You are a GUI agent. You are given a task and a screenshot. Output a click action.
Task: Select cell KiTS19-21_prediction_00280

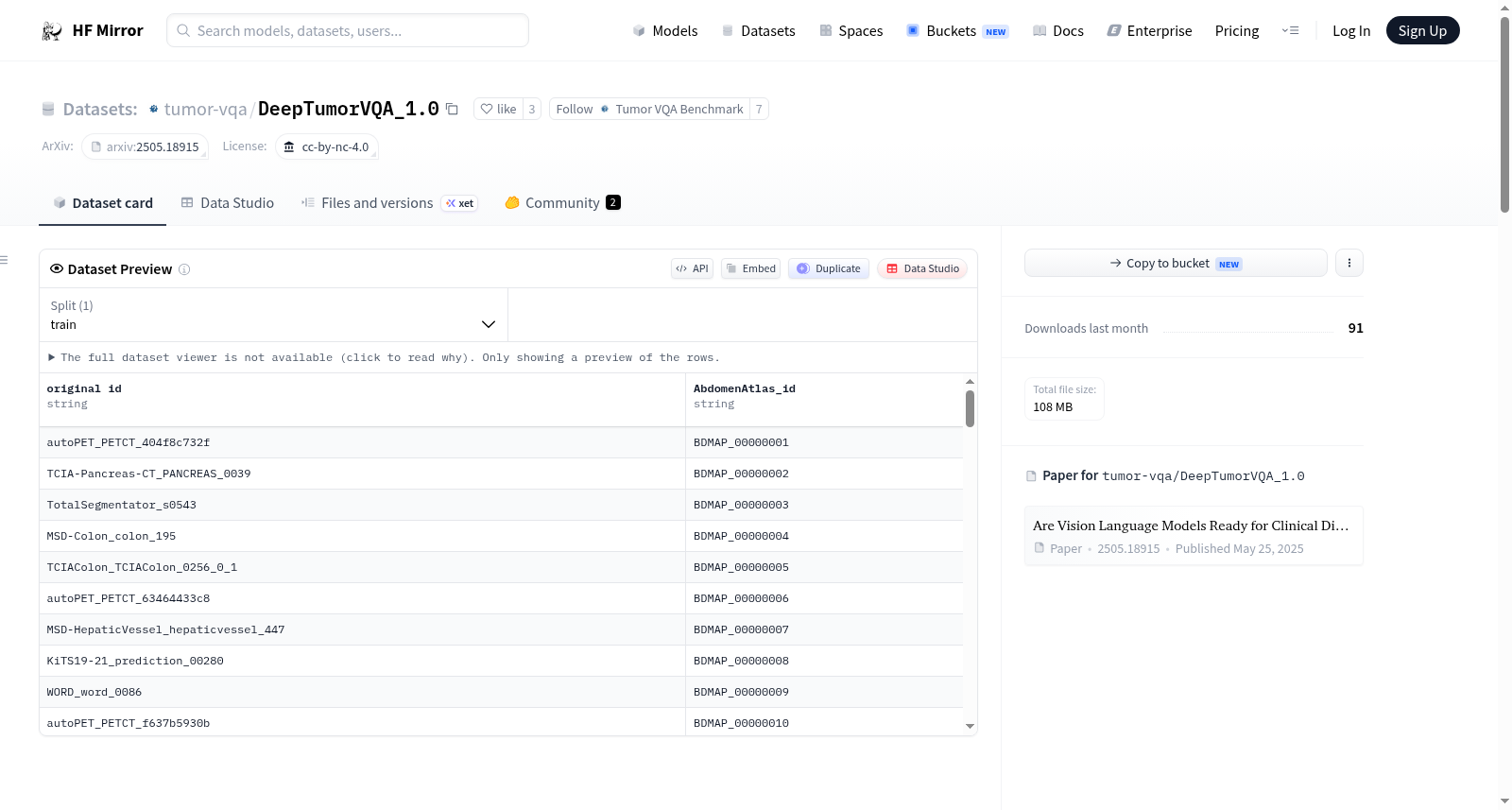pyautogui.click(x=362, y=661)
